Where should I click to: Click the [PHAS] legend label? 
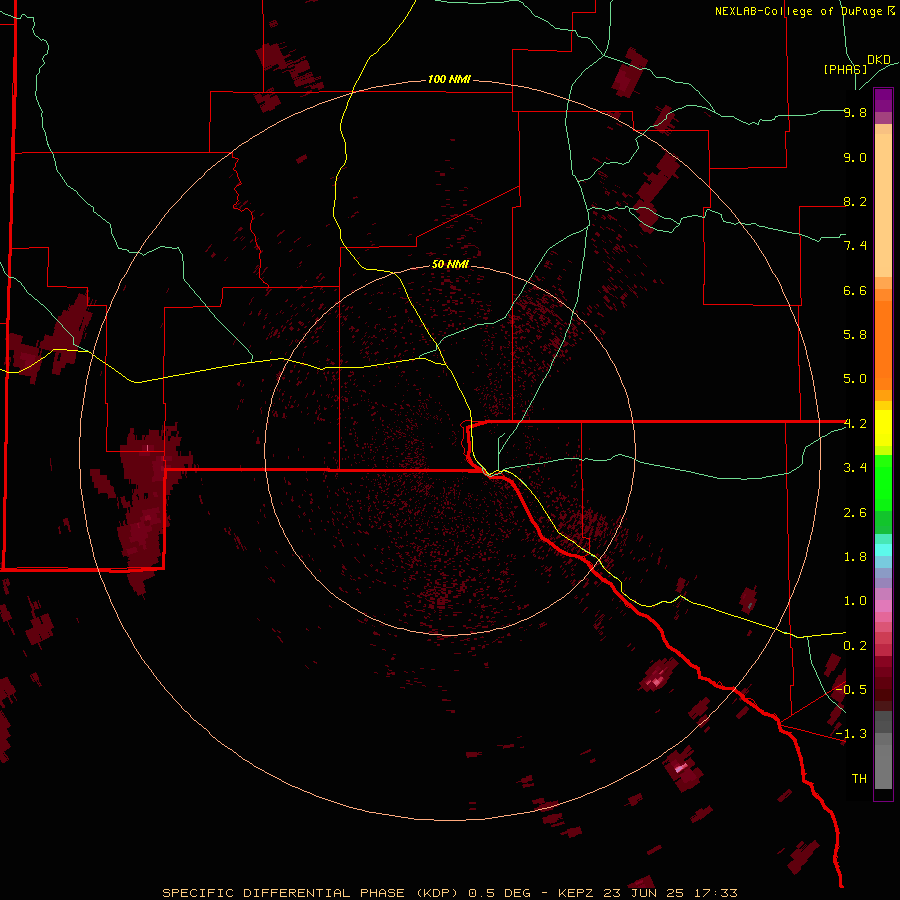click(x=845, y=69)
